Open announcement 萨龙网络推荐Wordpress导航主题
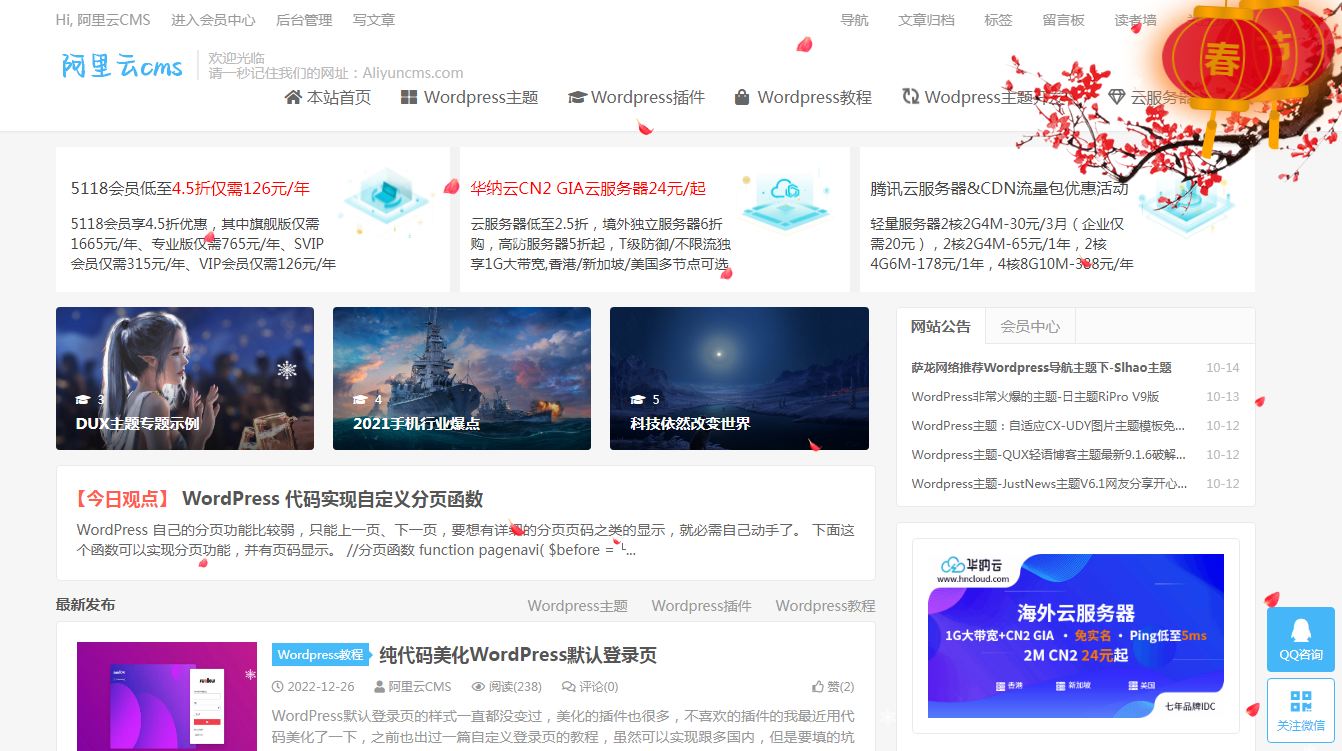 [1041, 368]
